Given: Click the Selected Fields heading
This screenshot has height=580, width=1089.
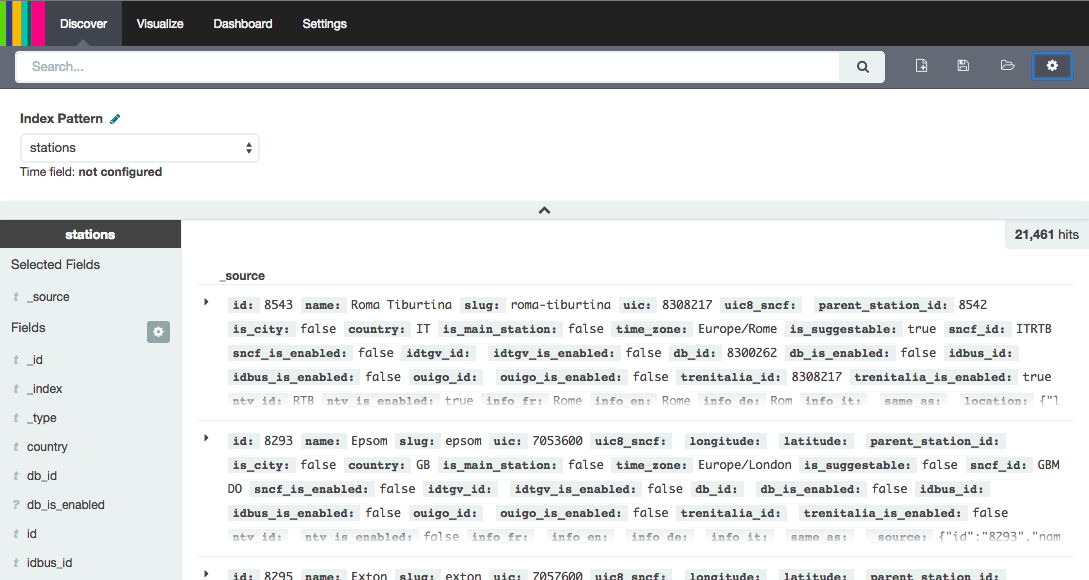Looking at the screenshot, I should click(x=56, y=265).
